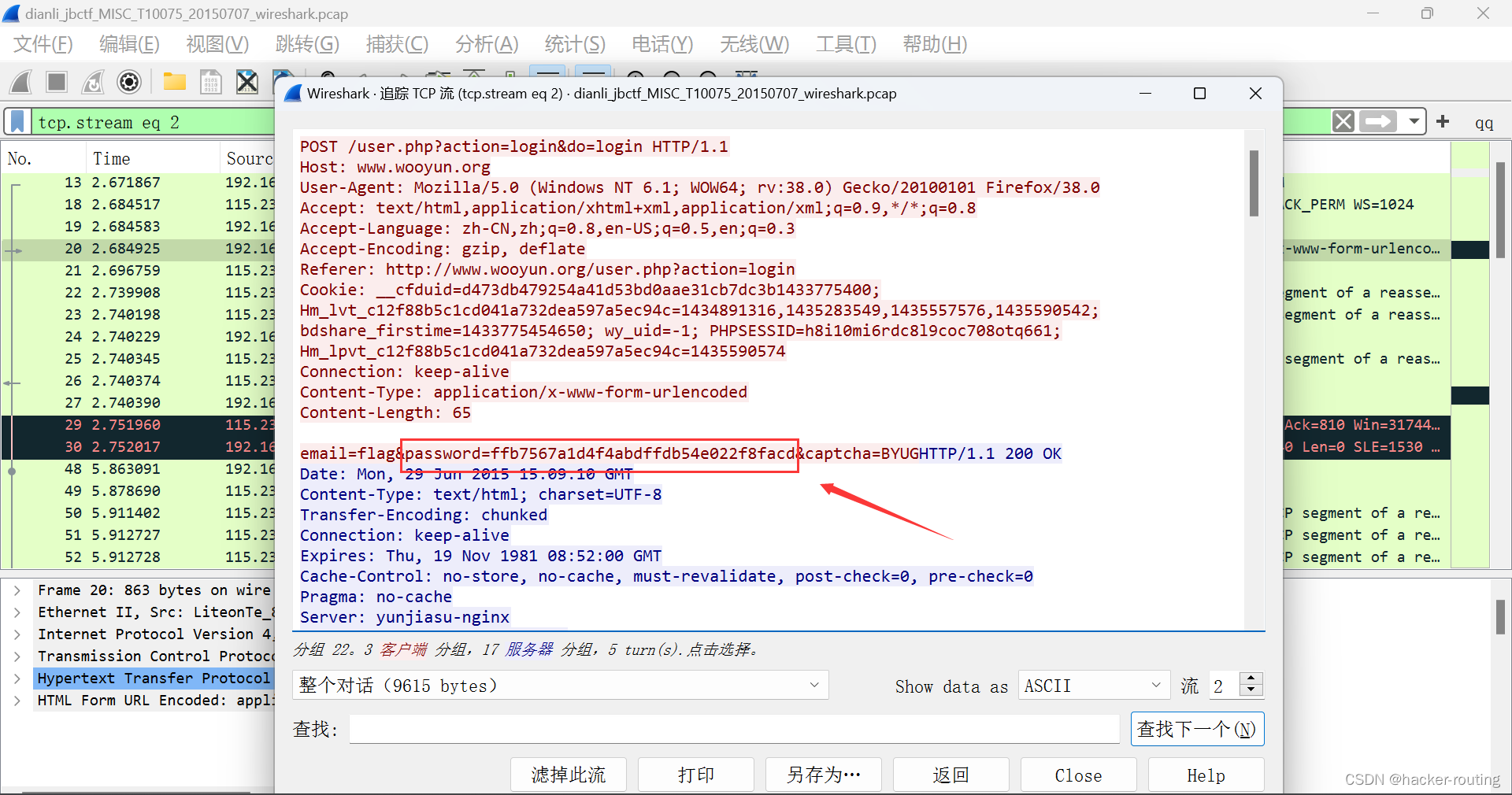Select packet row number 13

point(138,182)
